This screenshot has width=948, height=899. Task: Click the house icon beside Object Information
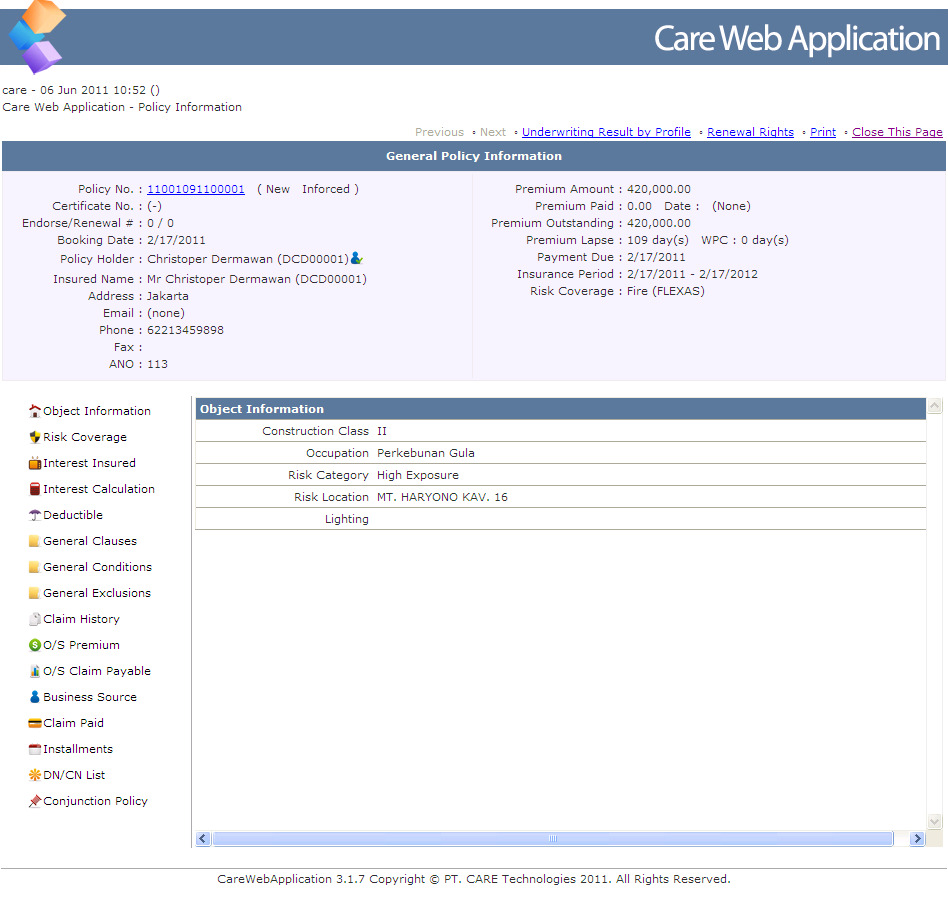point(35,411)
